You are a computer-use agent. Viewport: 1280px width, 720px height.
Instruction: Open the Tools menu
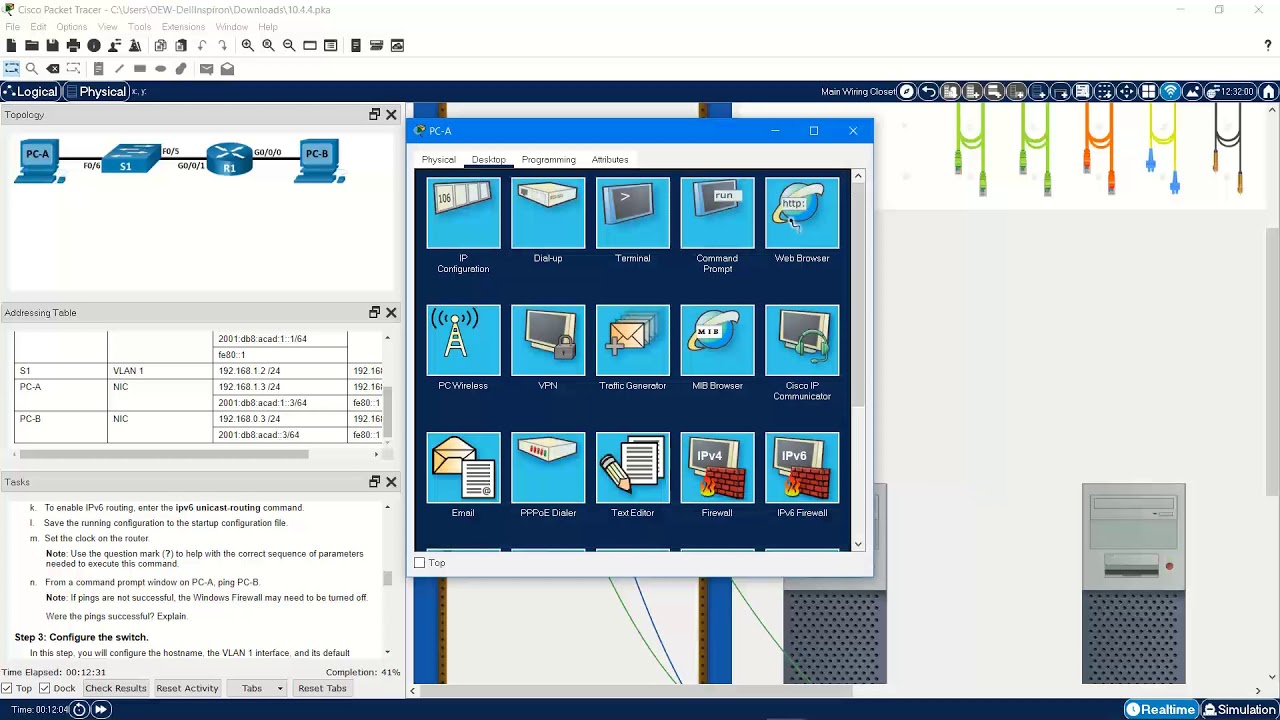coord(139,27)
